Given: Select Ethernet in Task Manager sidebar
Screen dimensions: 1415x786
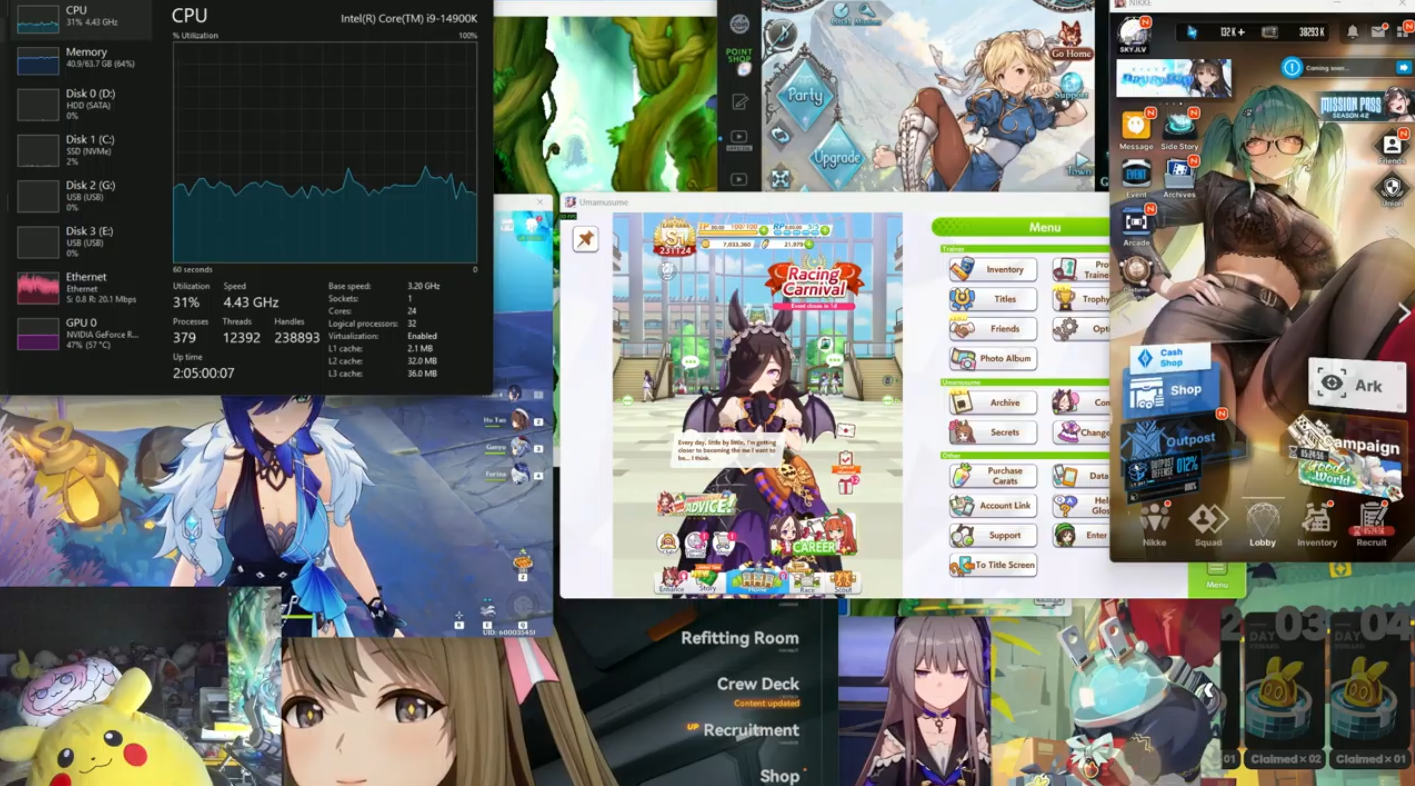Looking at the screenshot, I should coord(80,287).
